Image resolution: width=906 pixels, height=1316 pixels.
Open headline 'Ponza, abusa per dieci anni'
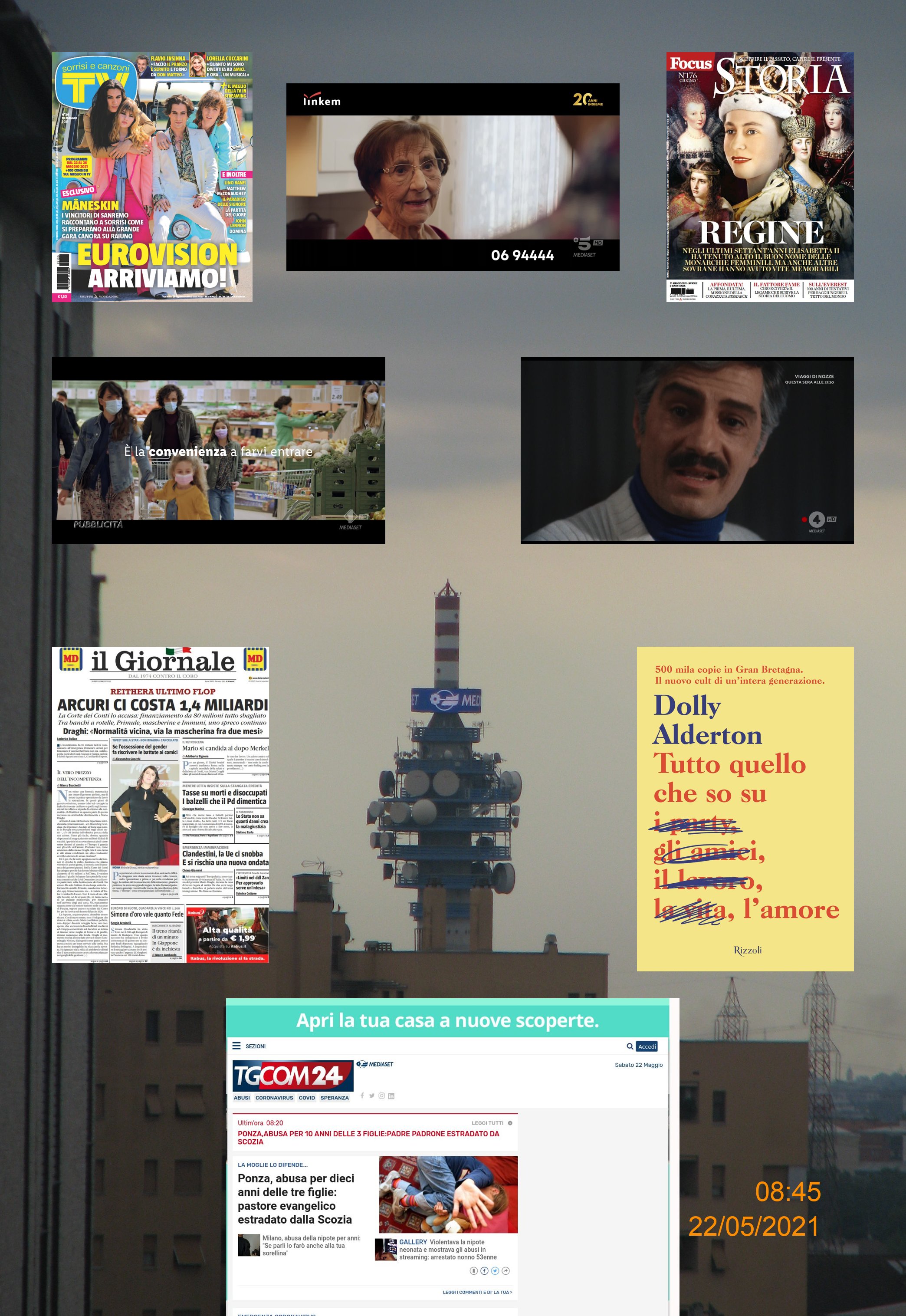(x=296, y=1198)
